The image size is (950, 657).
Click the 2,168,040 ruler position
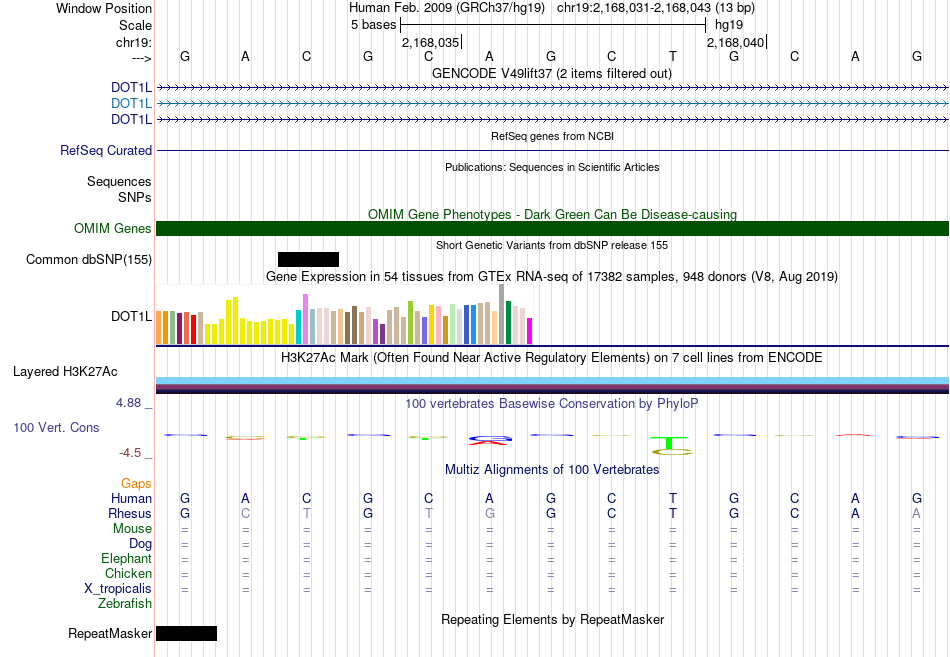(x=736, y=42)
